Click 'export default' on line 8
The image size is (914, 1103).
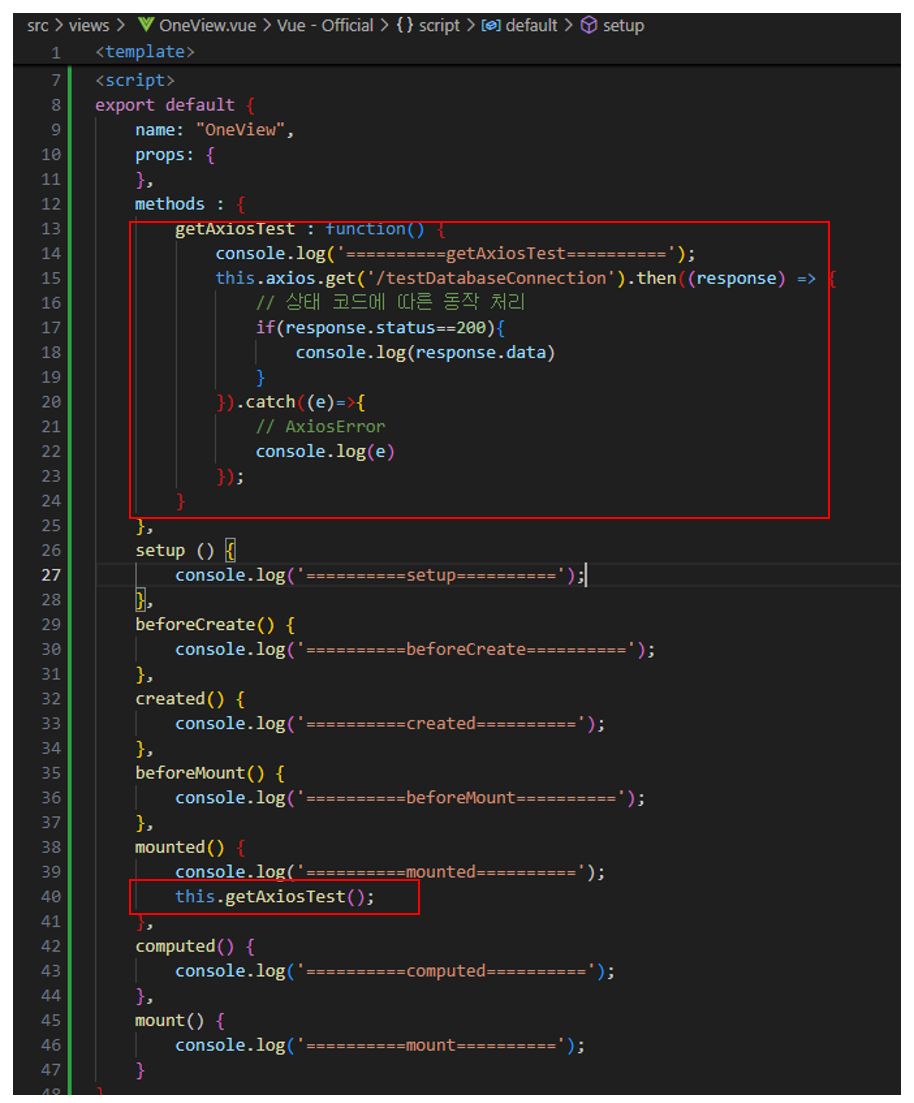click(165, 106)
